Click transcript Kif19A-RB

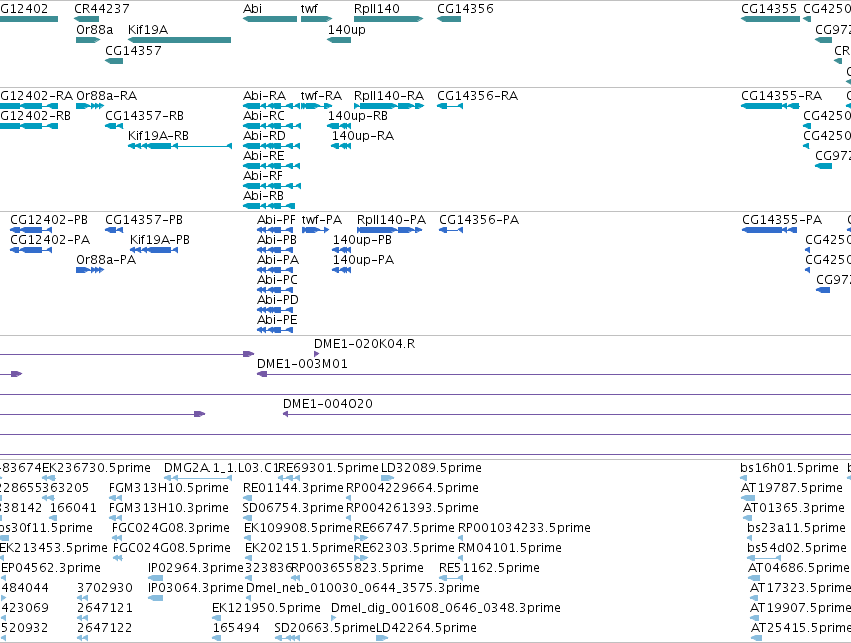tap(158, 136)
